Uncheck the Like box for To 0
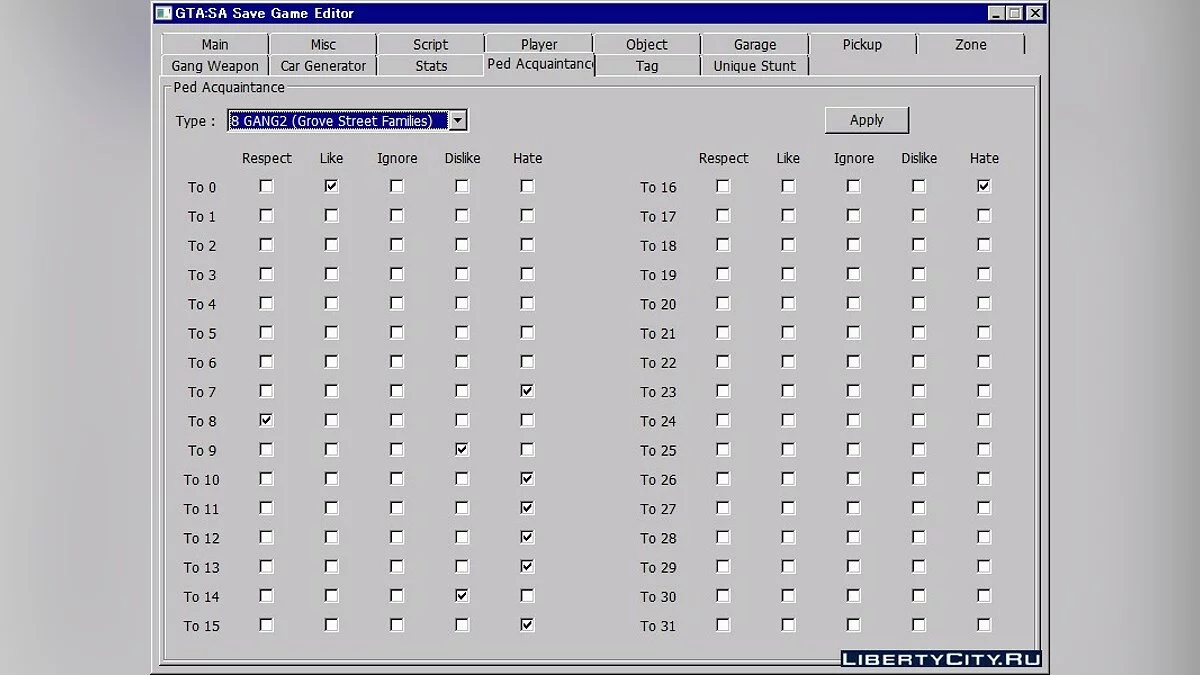Viewport: 1200px width, 675px height. coord(331,186)
